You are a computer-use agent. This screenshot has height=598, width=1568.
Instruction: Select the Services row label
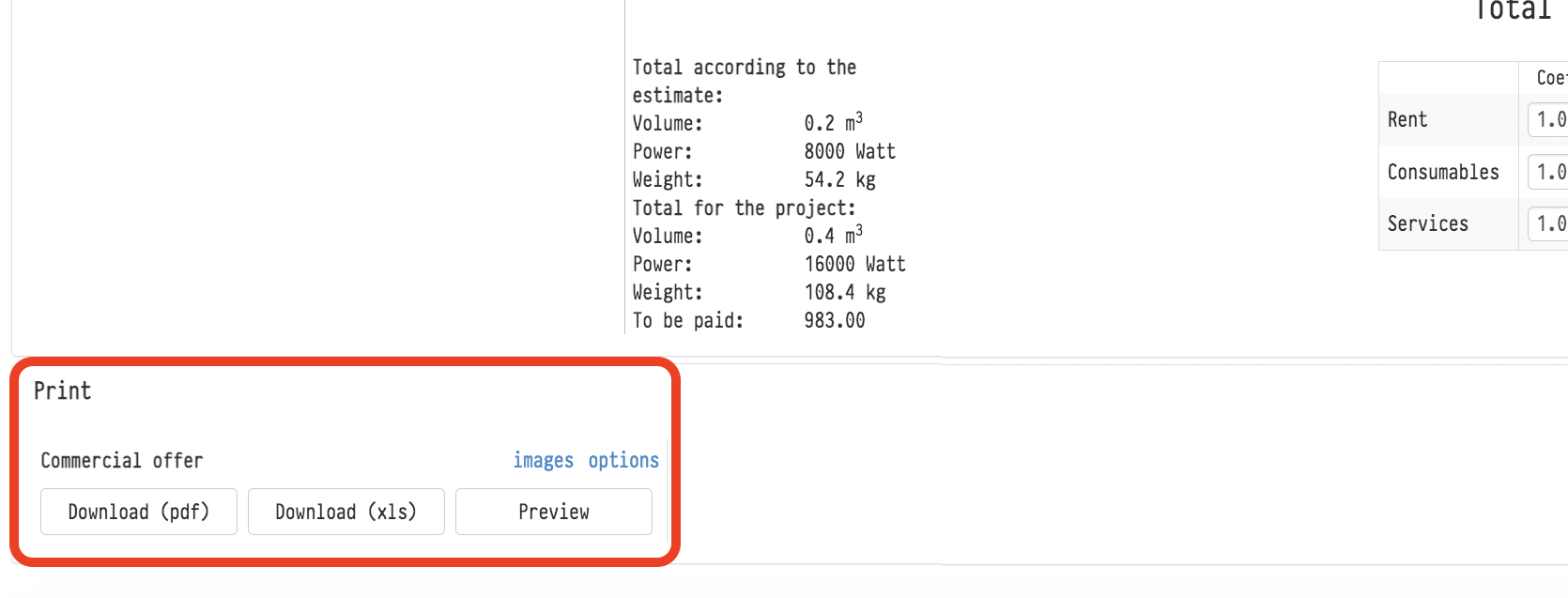(1427, 223)
